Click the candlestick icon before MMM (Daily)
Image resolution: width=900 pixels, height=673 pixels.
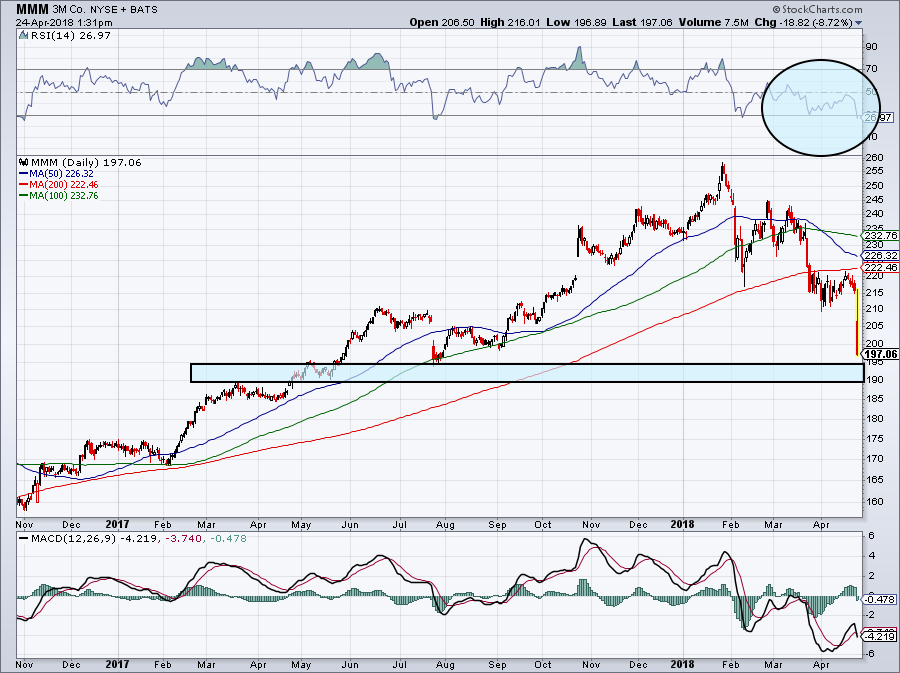pos(24,162)
